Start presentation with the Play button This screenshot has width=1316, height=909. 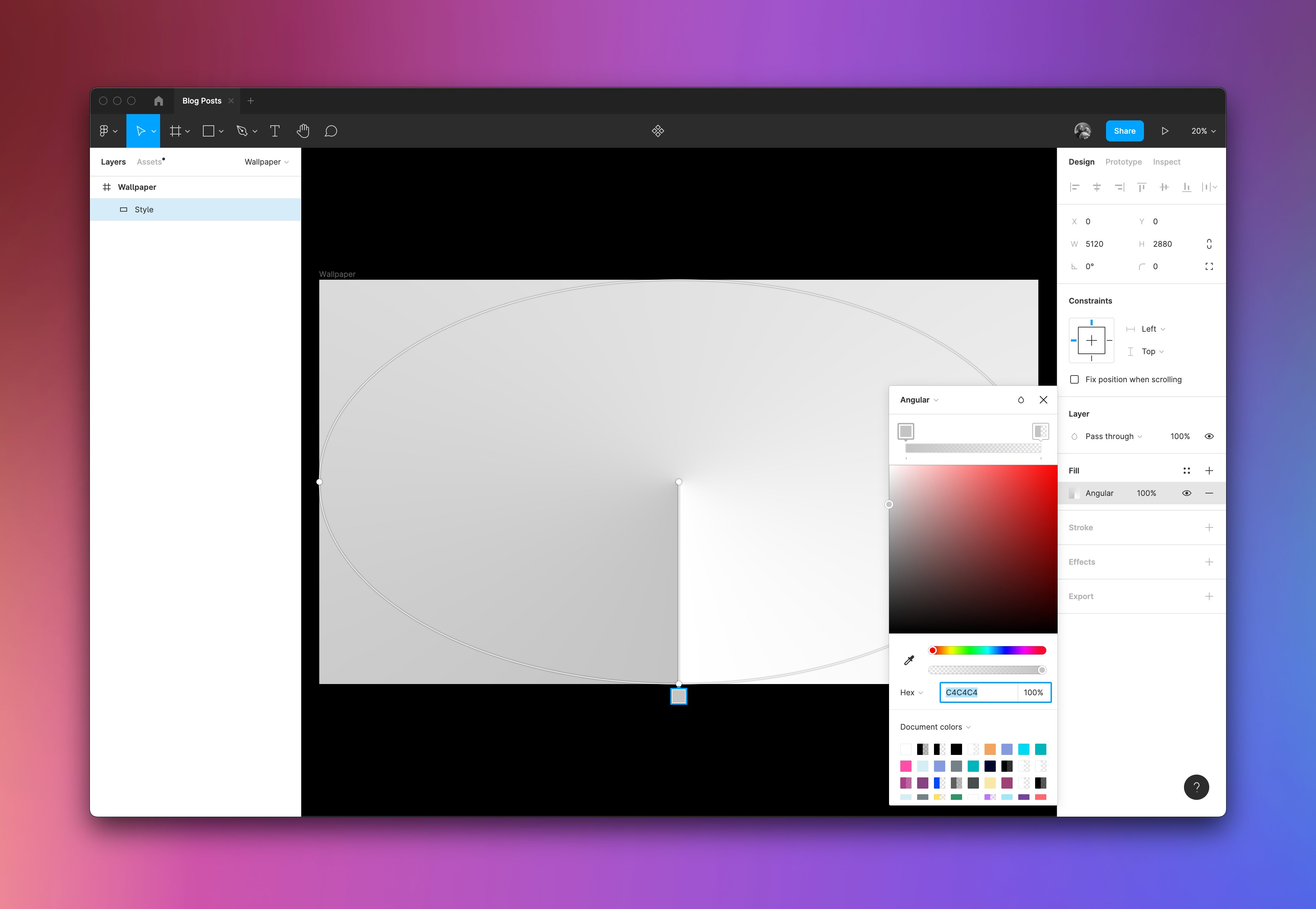click(1164, 131)
